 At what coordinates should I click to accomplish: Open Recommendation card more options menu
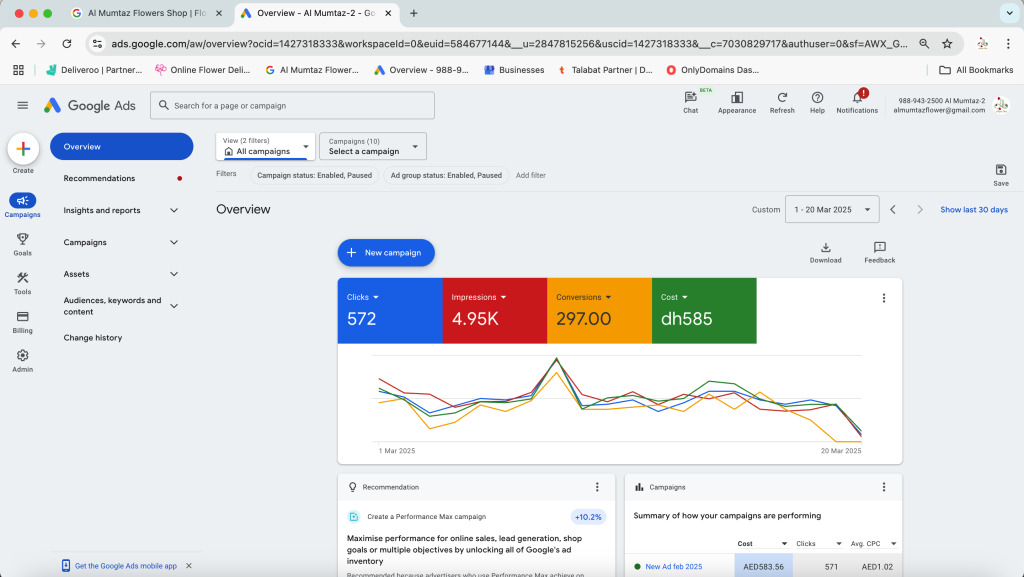coord(597,487)
